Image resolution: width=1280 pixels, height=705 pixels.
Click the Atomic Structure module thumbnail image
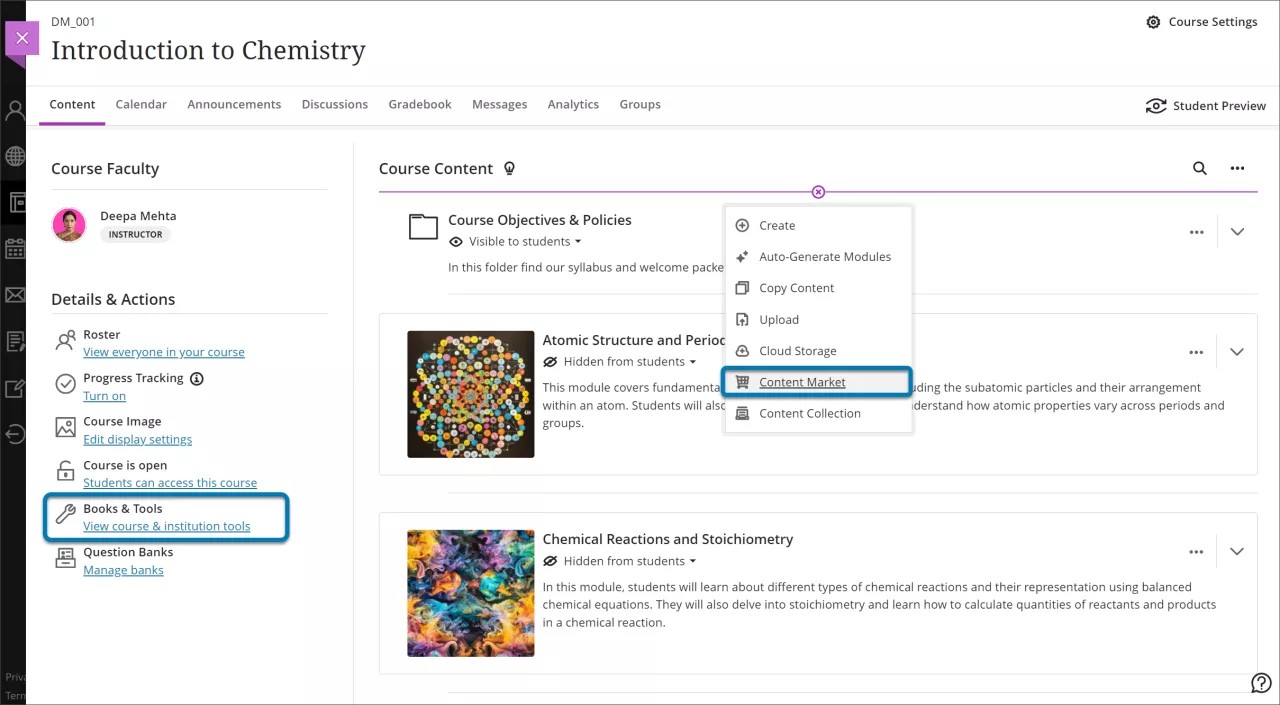pyautogui.click(x=470, y=394)
